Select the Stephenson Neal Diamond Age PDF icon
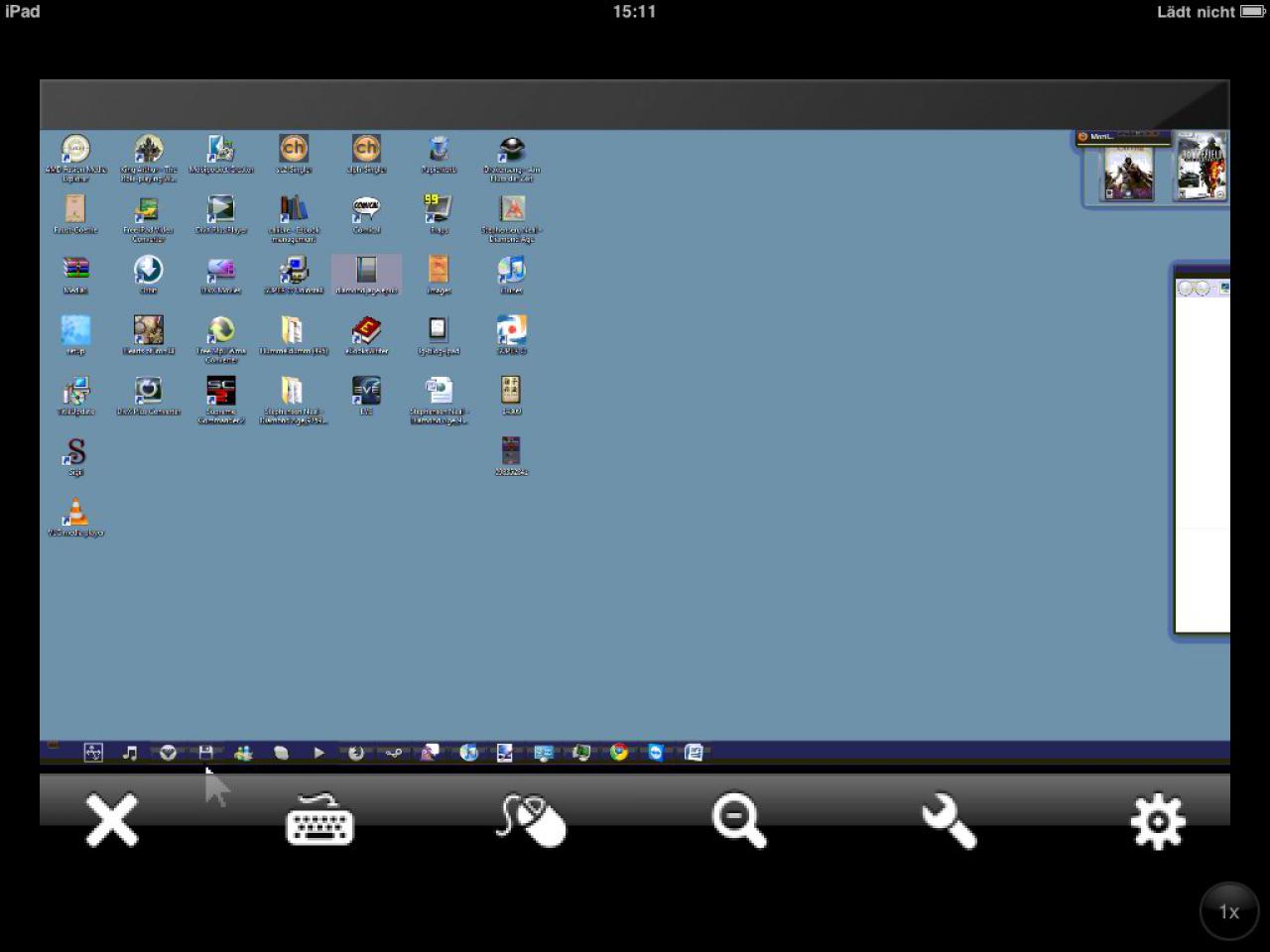1270x952 pixels. [x=511, y=219]
